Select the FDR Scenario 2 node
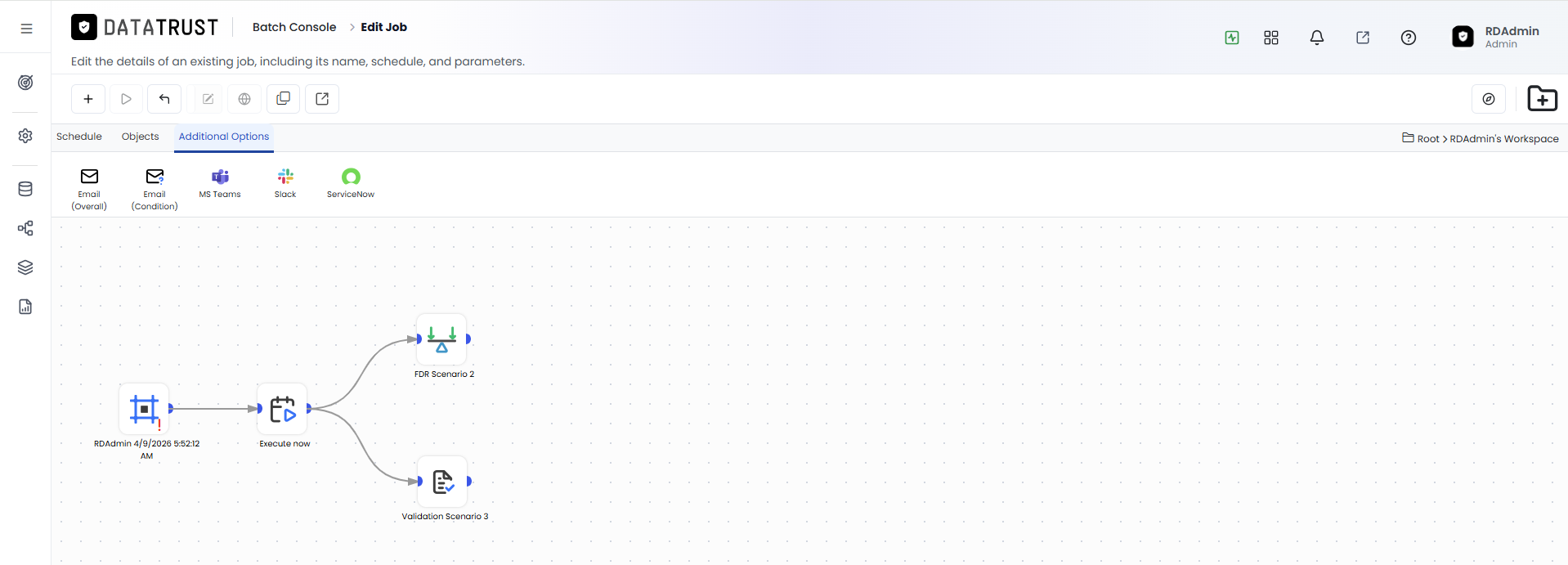Viewport: 1568px width, 565px height. pyautogui.click(x=441, y=339)
